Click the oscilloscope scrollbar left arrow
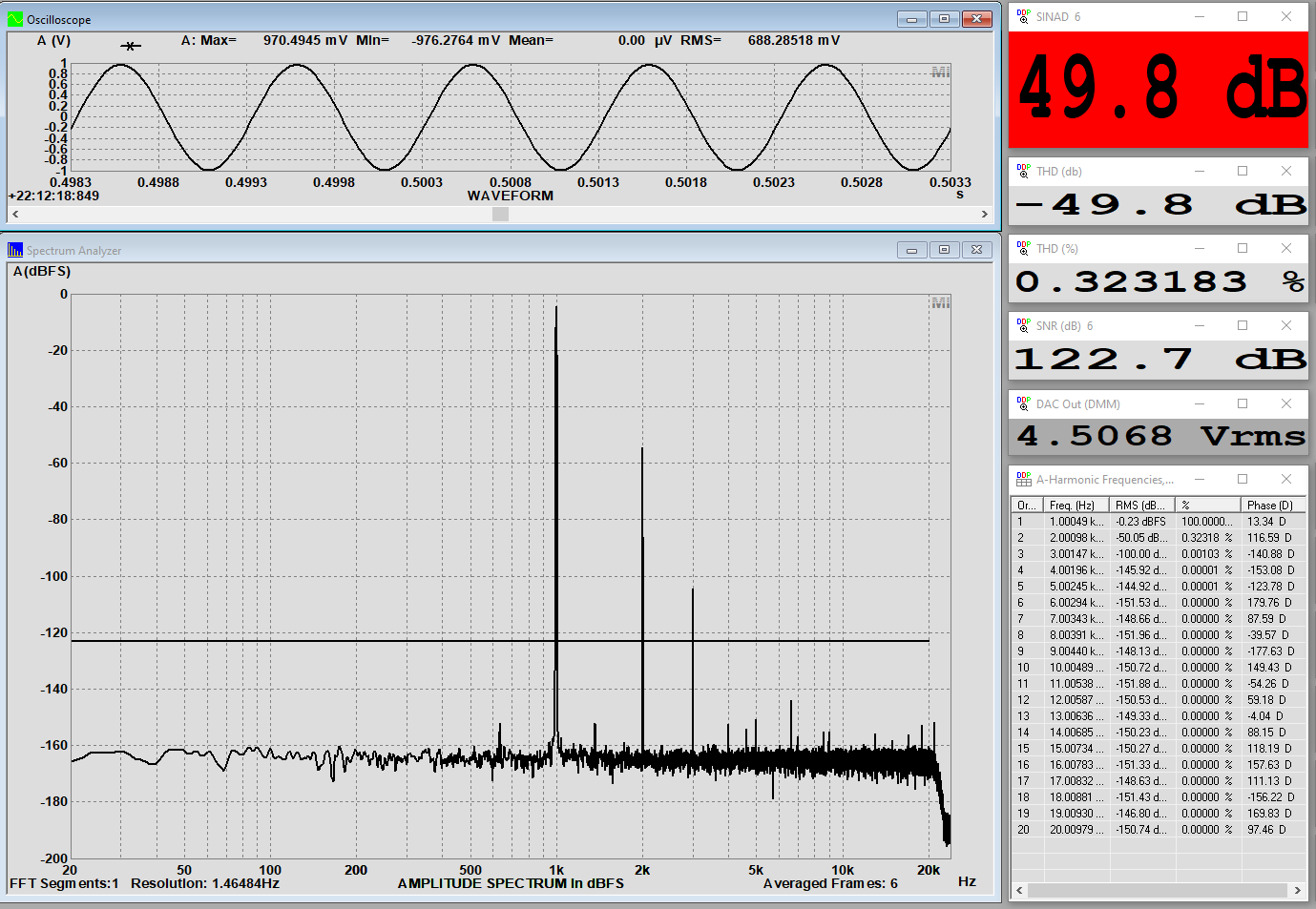The image size is (1316, 909). coord(15,215)
